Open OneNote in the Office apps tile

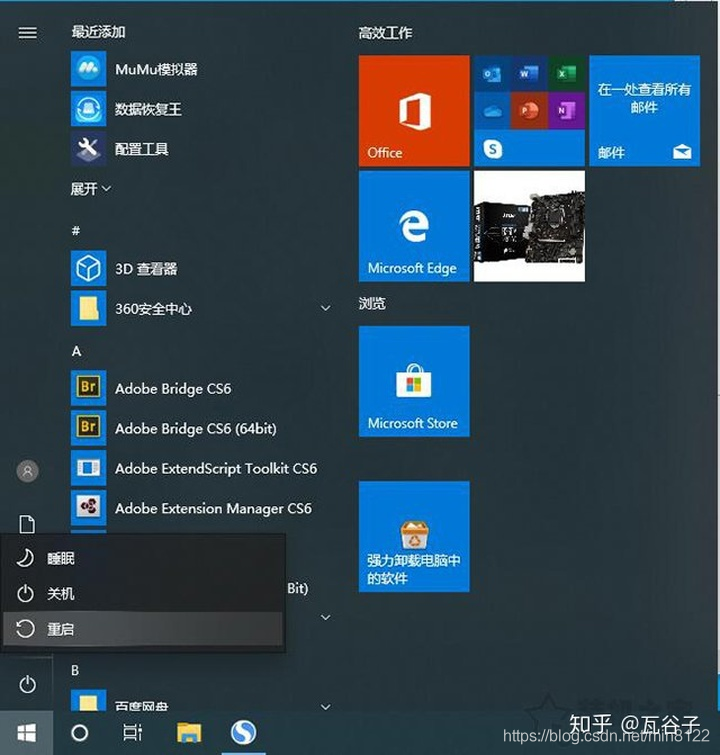(566, 111)
